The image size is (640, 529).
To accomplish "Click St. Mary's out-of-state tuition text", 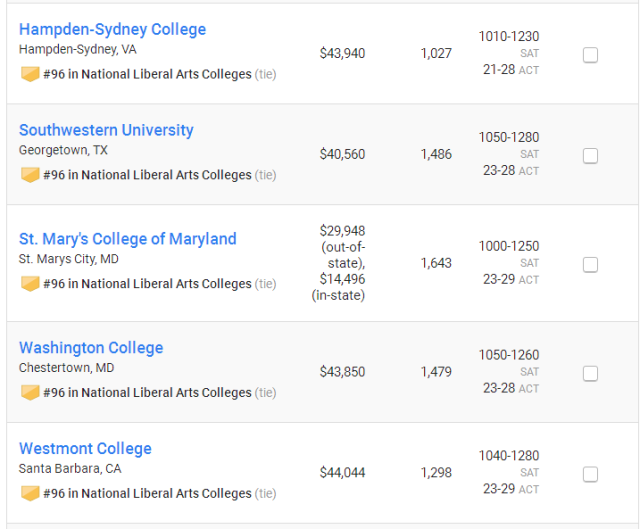I will (343, 247).
